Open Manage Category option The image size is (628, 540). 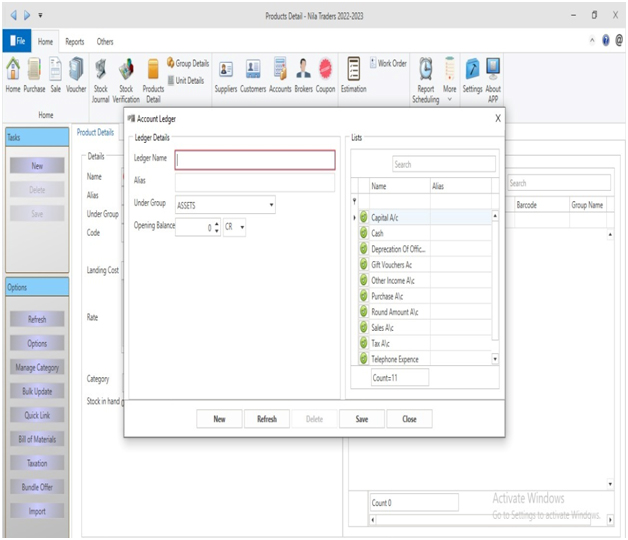(x=37, y=367)
